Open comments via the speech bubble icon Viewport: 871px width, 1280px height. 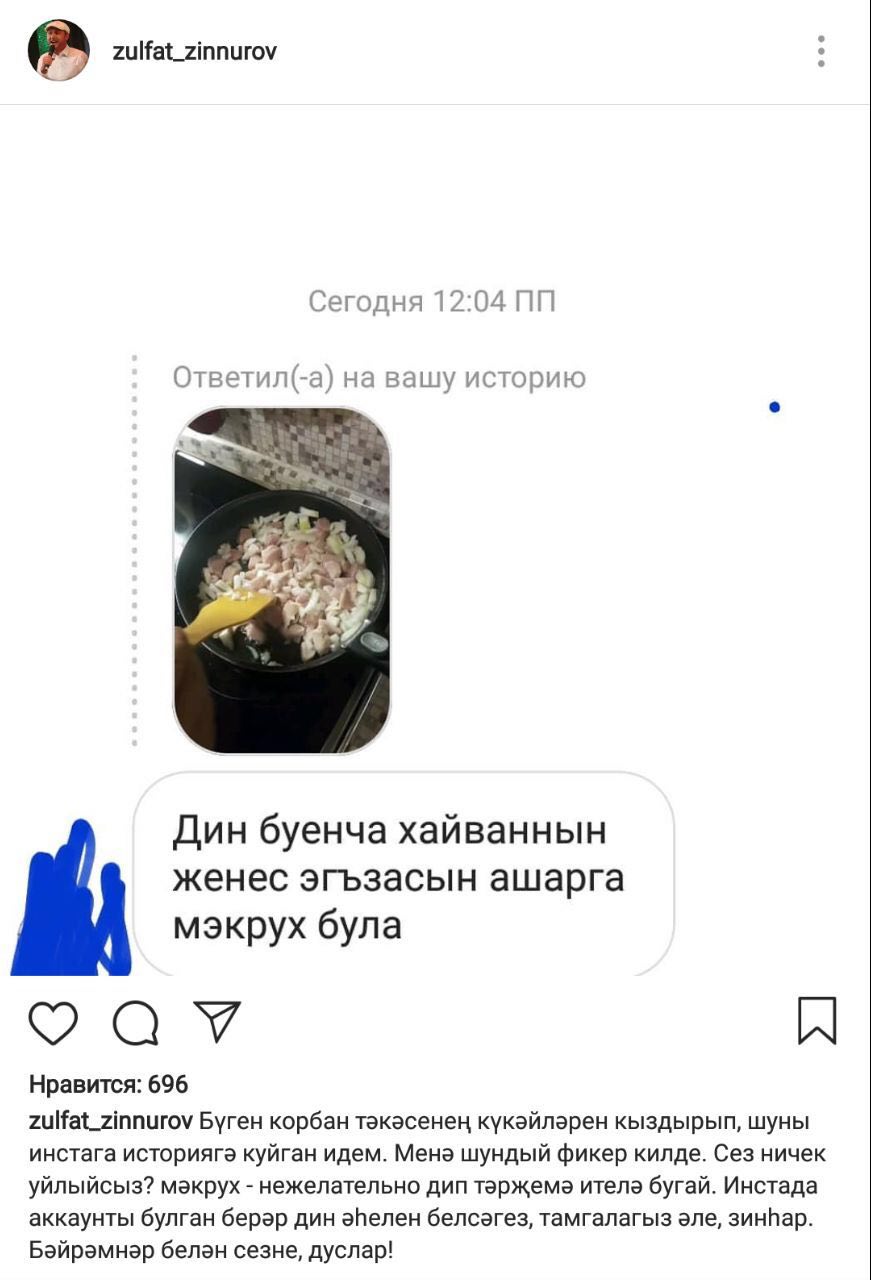[135, 1022]
